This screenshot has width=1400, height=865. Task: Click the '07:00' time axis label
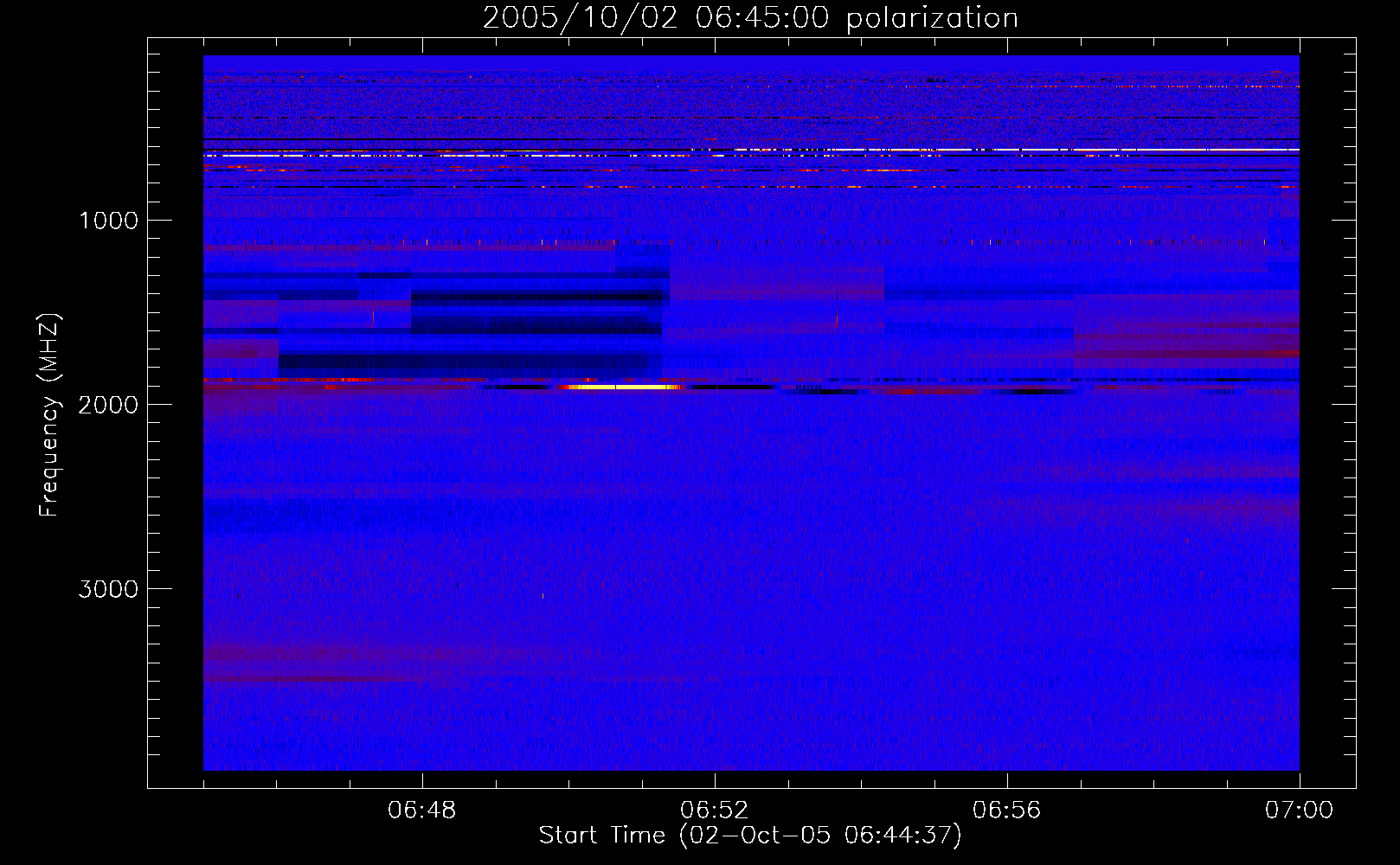1300,811
